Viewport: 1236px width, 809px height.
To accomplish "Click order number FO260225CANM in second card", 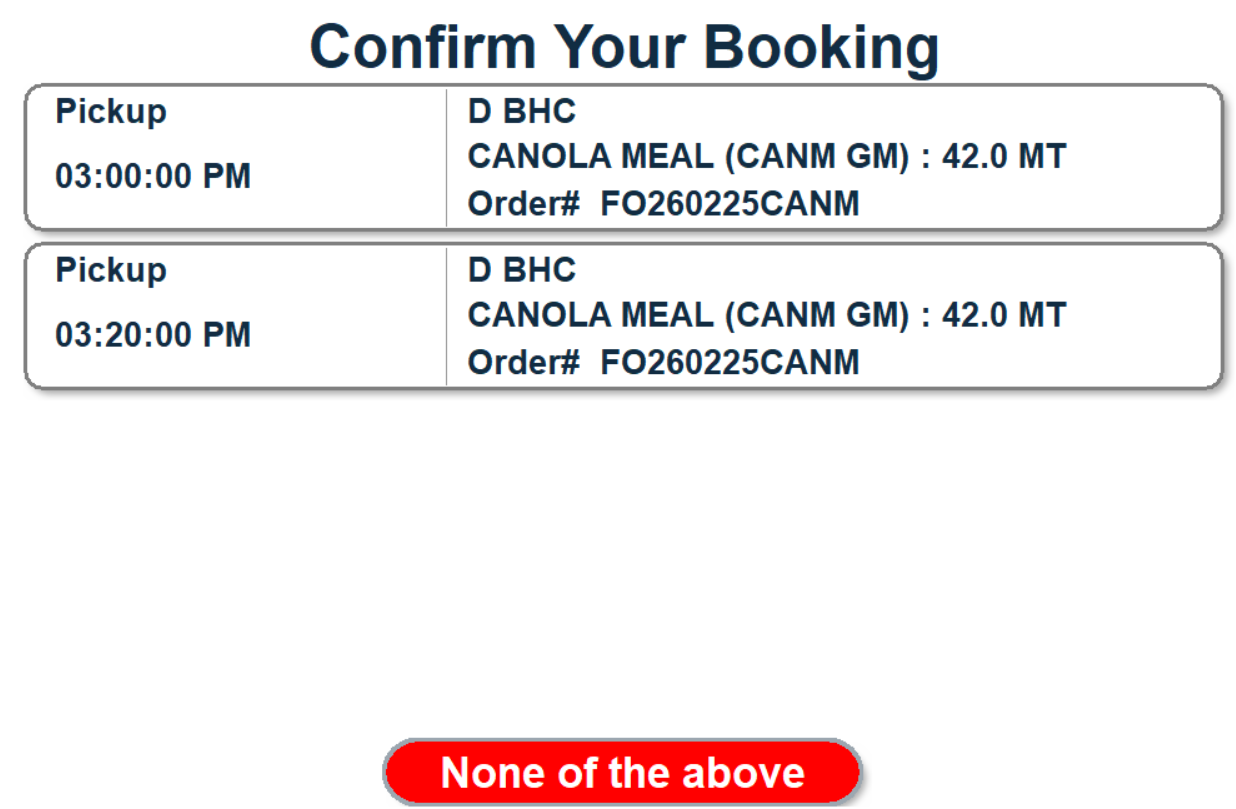I will click(x=729, y=362).
